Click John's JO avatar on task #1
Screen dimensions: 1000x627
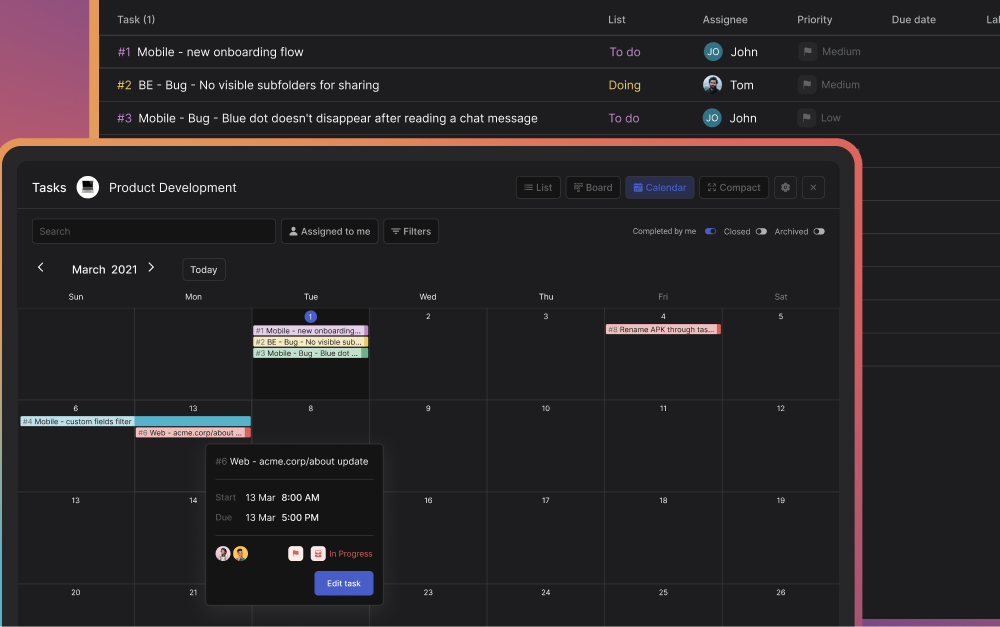coord(713,52)
